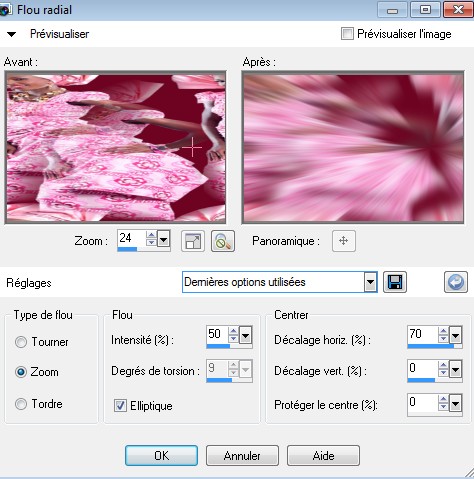Click the Protéger le centre input field
474x479 pixels.
422,403
